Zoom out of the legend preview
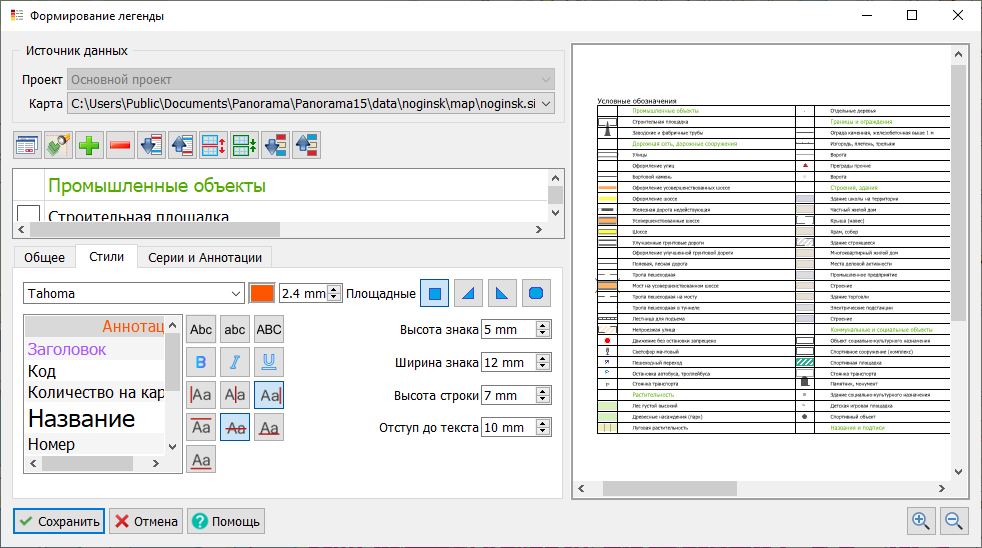The width and height of the screenshot is (982, 548). coord(952,520)
